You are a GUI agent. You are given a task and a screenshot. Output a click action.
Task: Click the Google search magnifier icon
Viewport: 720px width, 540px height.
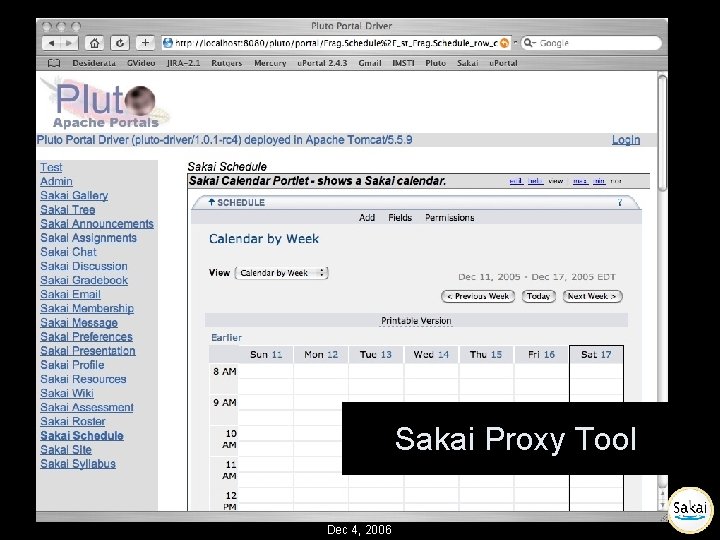pyautogui.click(x=528, y=43)
